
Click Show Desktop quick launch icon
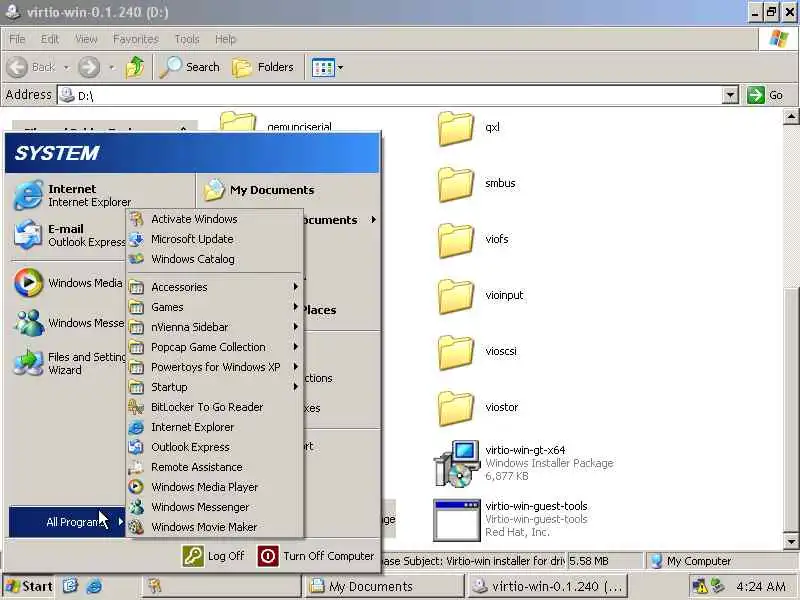[70, 586]
